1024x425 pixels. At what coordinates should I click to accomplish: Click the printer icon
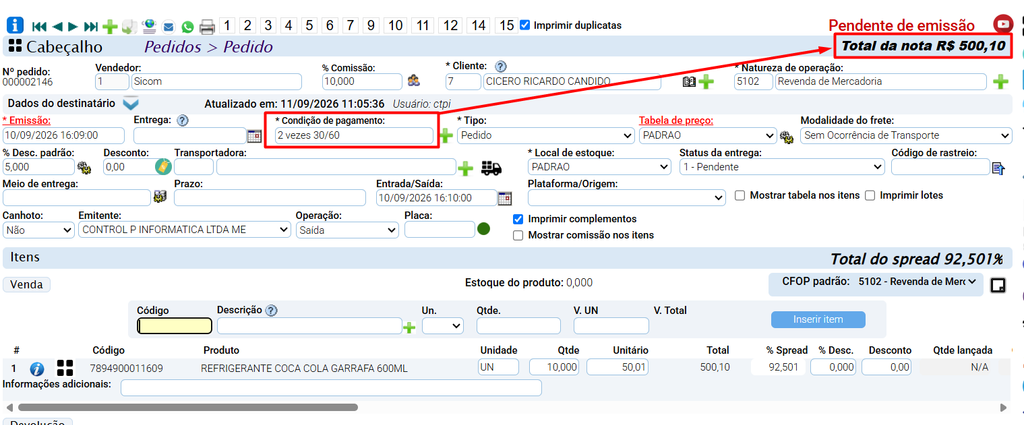click(x=207, y=27)
